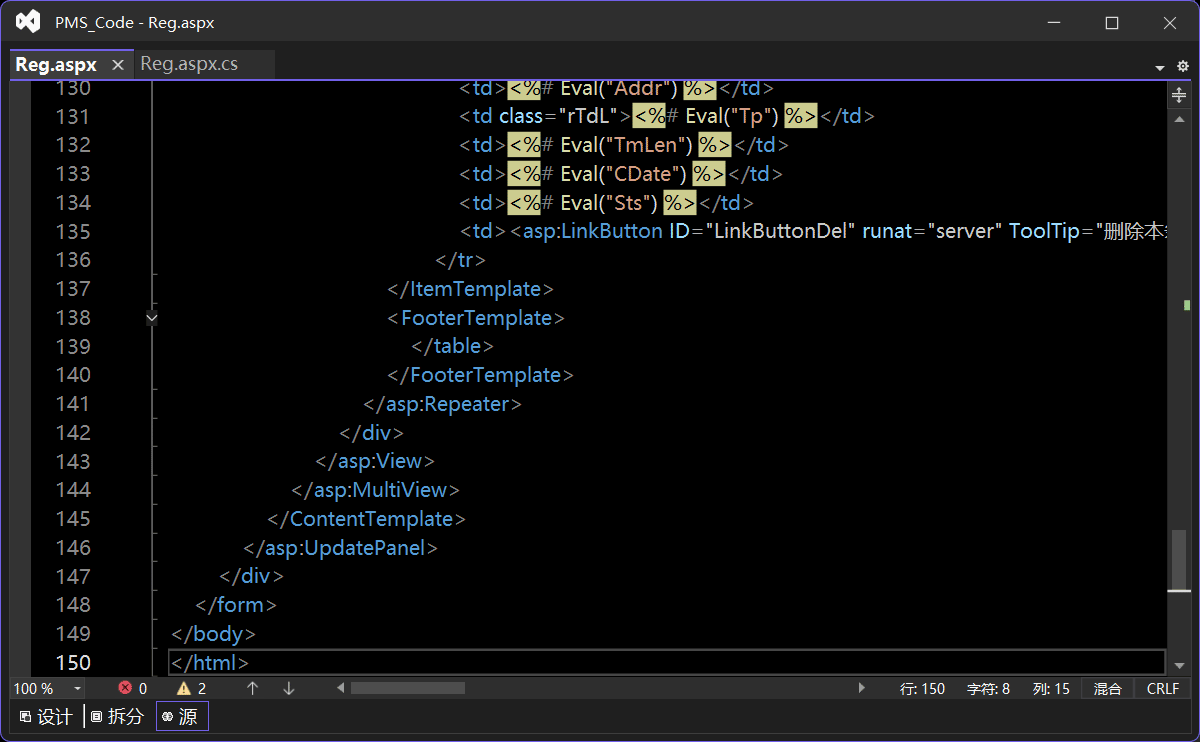Switch to 设计 (Design) view
Viewport: 1200px width, 742px height.
(46, 716)
